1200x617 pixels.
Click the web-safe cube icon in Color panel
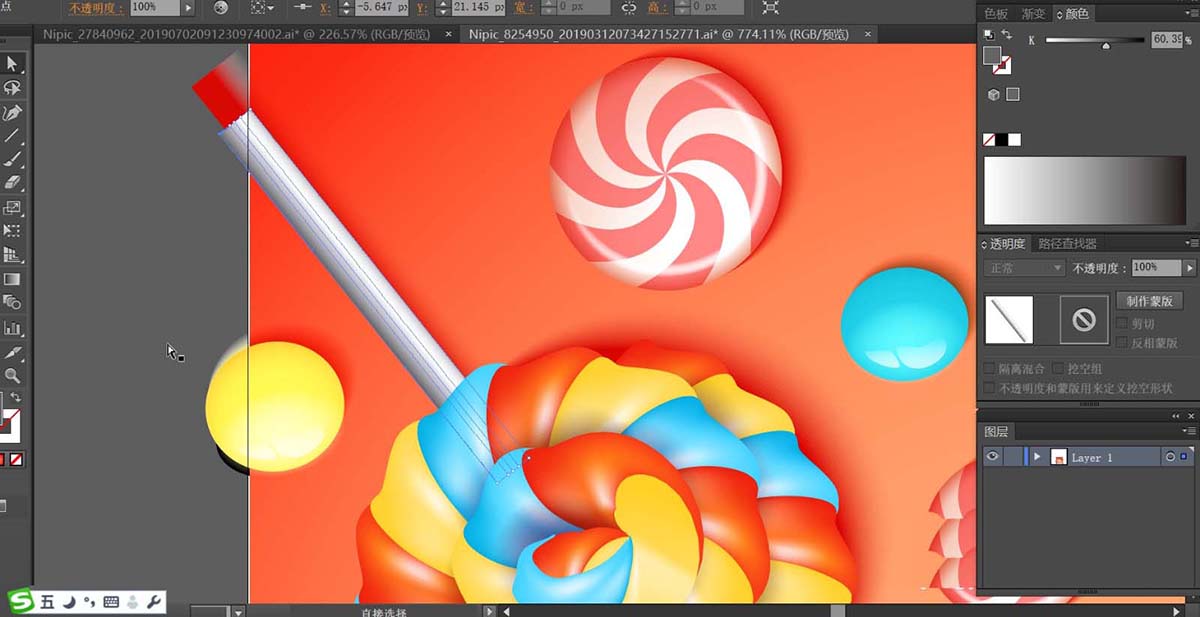tap(994, 95)
